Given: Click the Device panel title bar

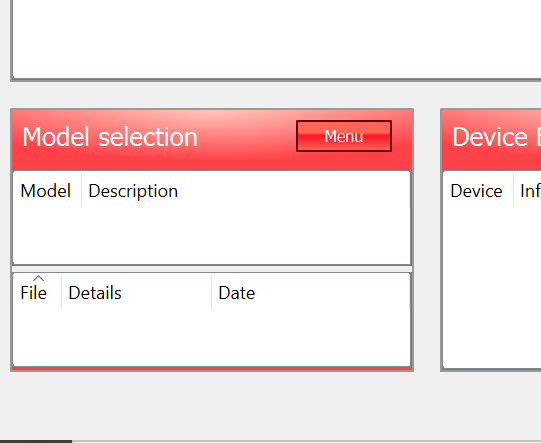Looking at the screenshot, I should (x=492, y=140).
